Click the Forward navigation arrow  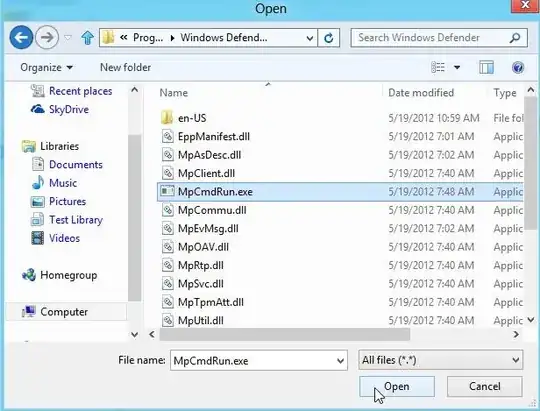(x=47, y=37)
